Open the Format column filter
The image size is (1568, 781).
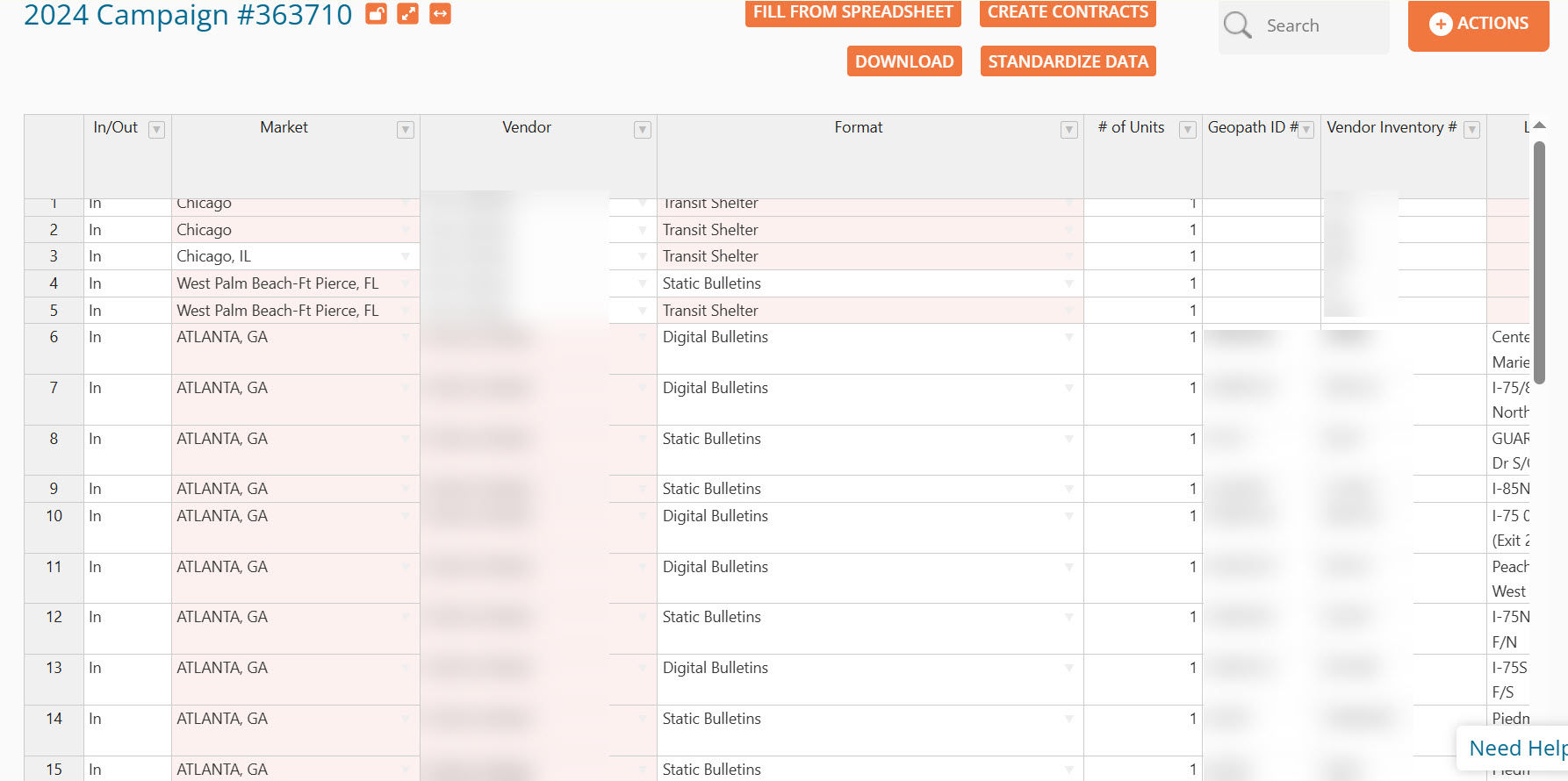(x=1068, y=130)
